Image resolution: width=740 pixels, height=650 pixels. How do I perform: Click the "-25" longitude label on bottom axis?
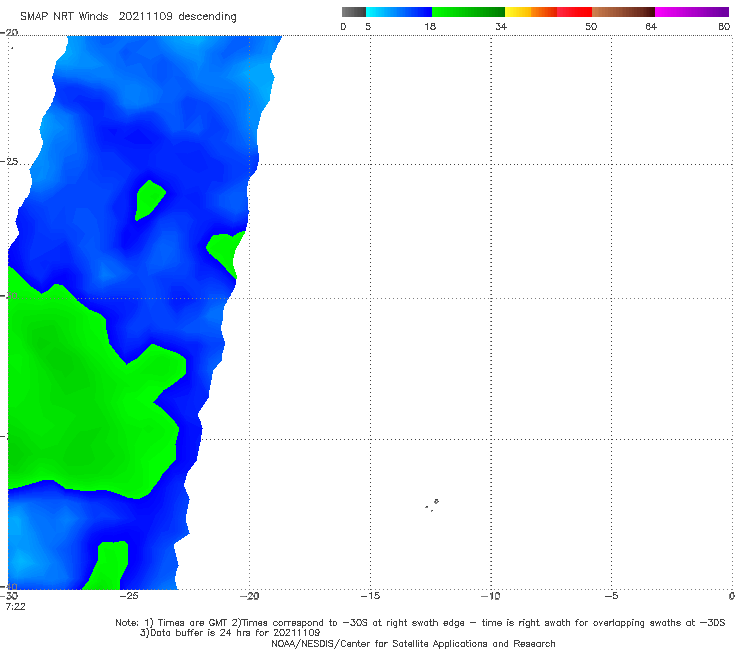tap(128, 596)
